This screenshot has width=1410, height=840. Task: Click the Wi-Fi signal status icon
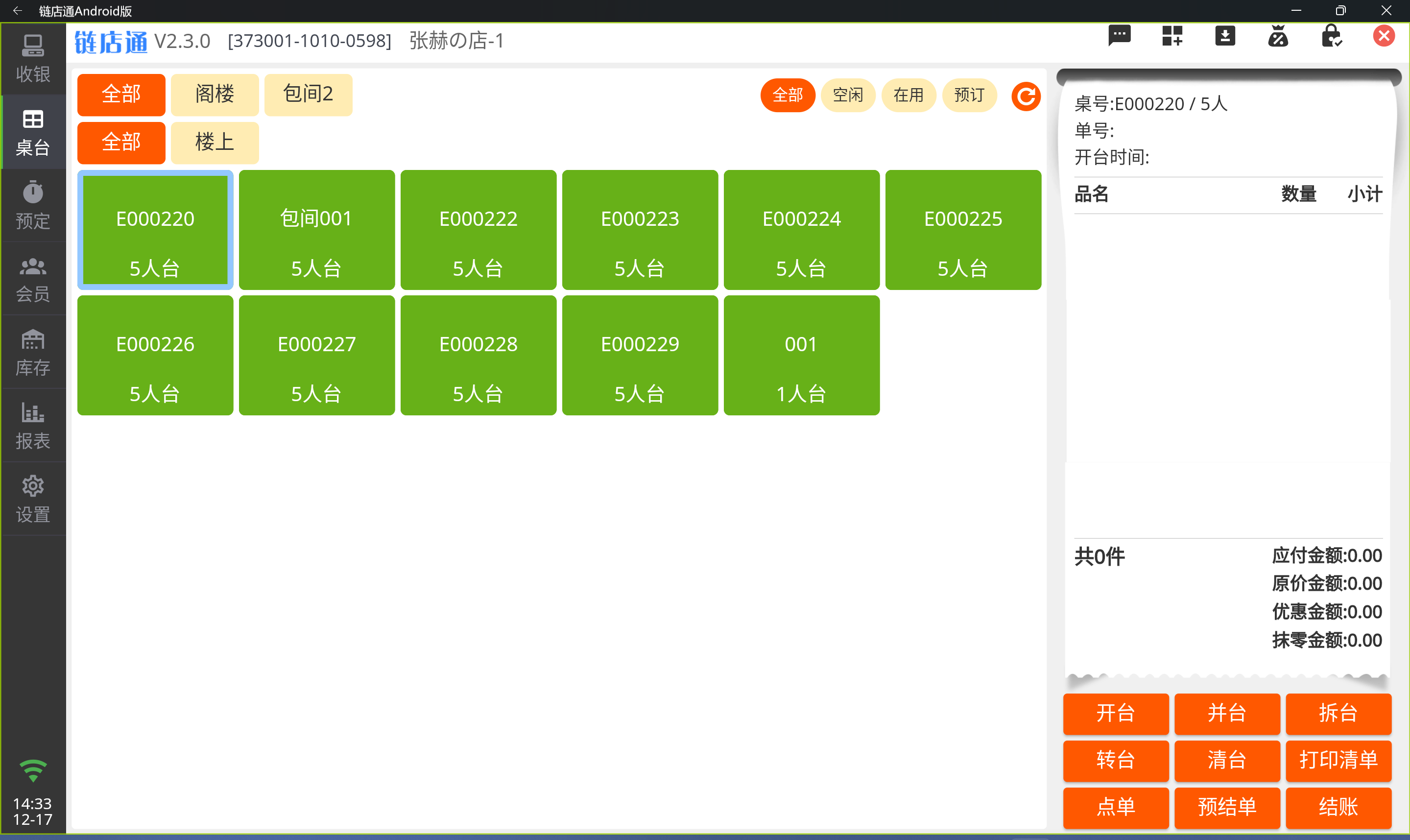(x=33, y=770)
